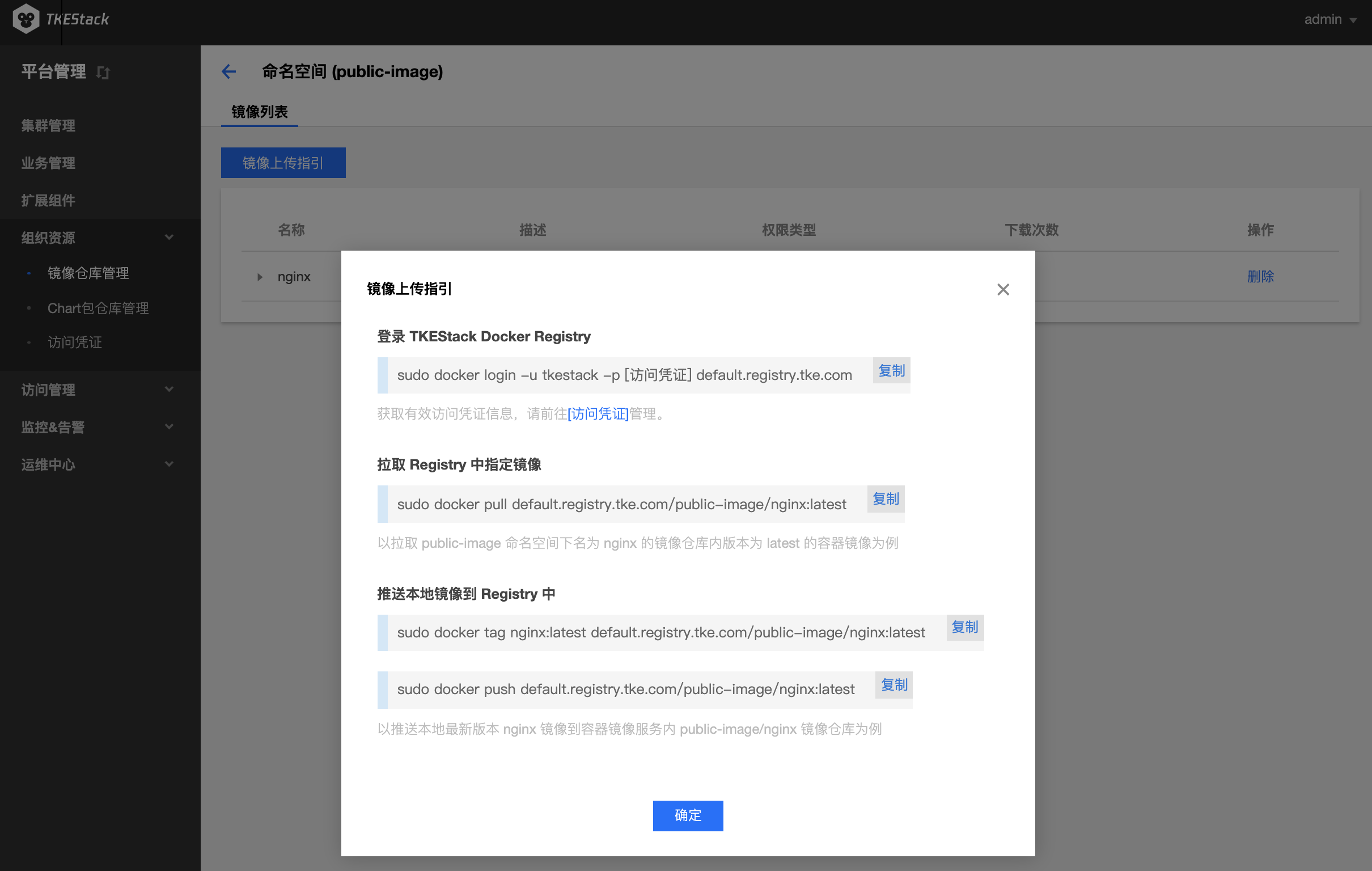Click the 平台管理 sidebar heading
Image resolution: width=1372 pixels, height=871 pixels.
click(53, 72)
